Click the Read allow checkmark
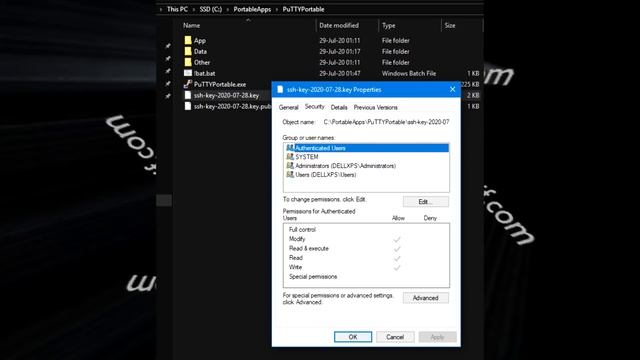640x360 pixels. coord(397,258)
